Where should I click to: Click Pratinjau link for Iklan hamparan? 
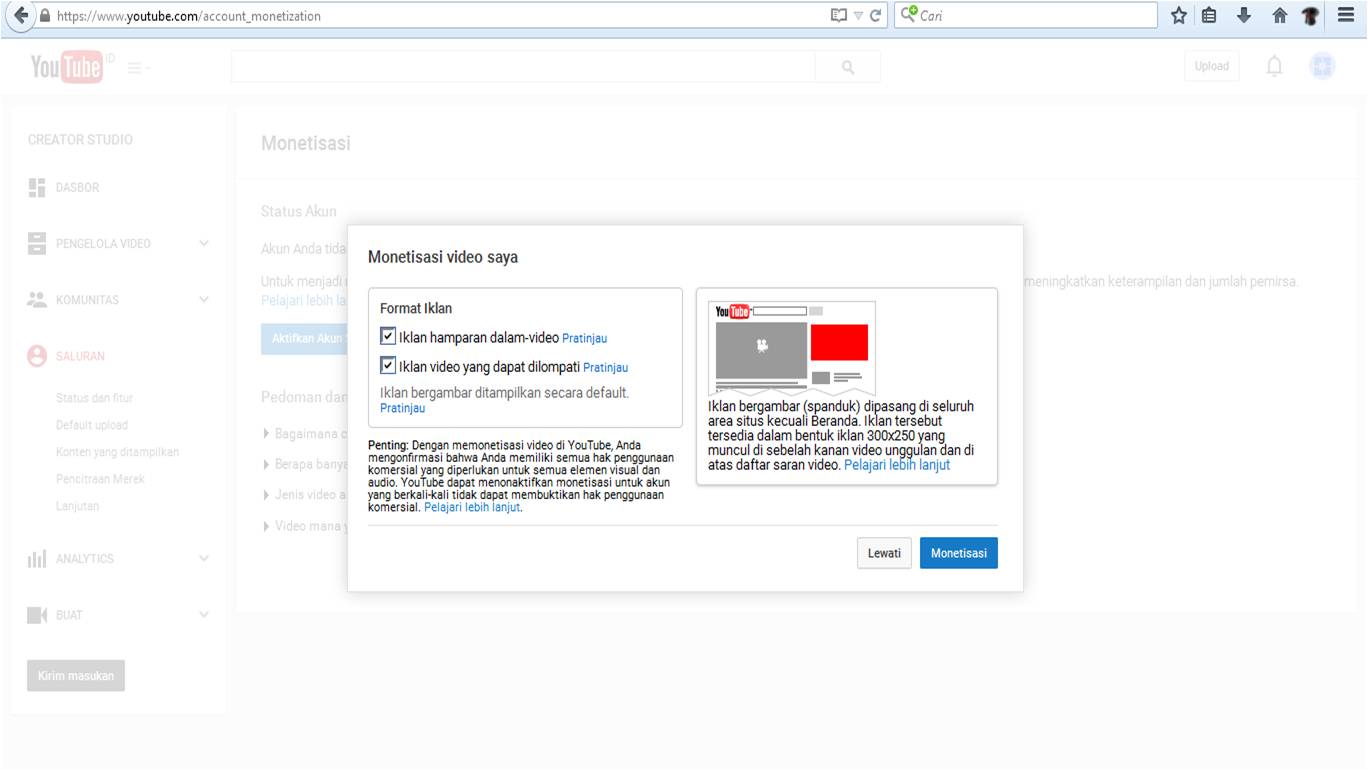point(584,338)
